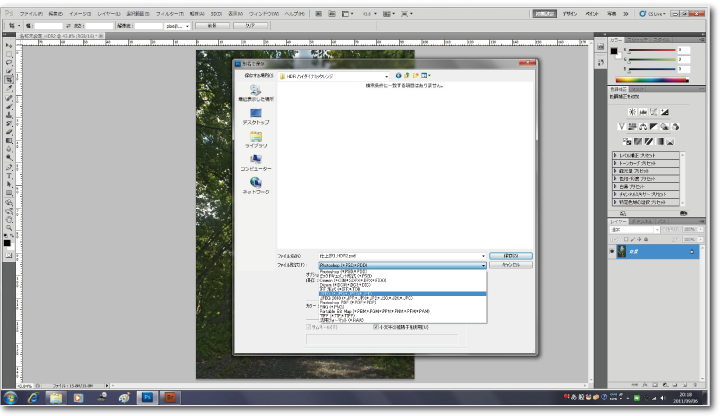Open the save location folder dropdown
The width and height of the screenshot is (720, 416).
pos(386,75)
